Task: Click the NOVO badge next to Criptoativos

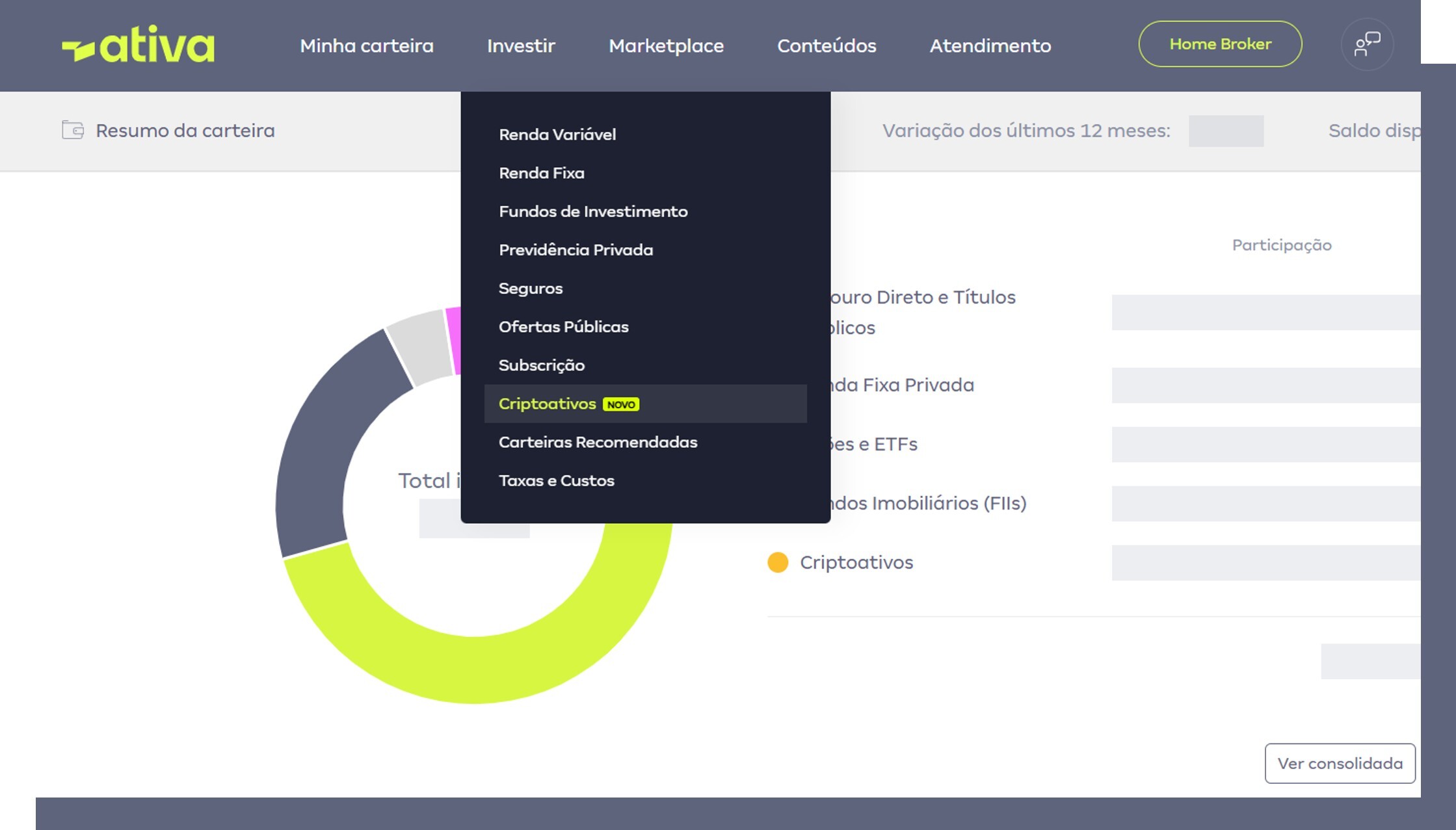Action: [621, 404]
